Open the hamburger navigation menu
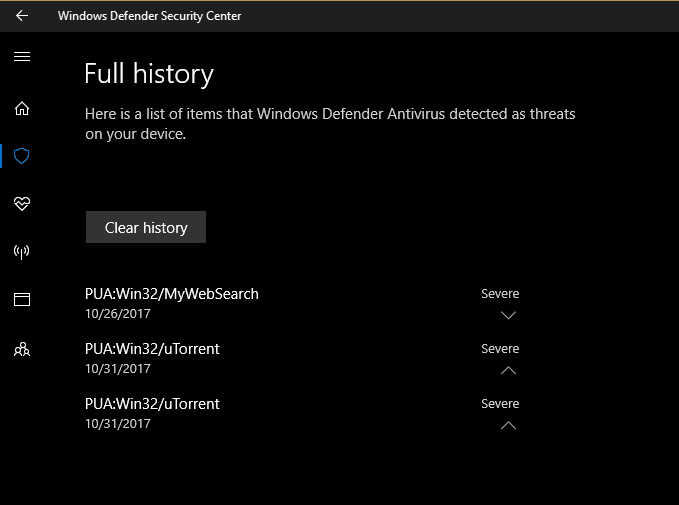The width and height of the screenshot is (679, 505). click(22, 56)
